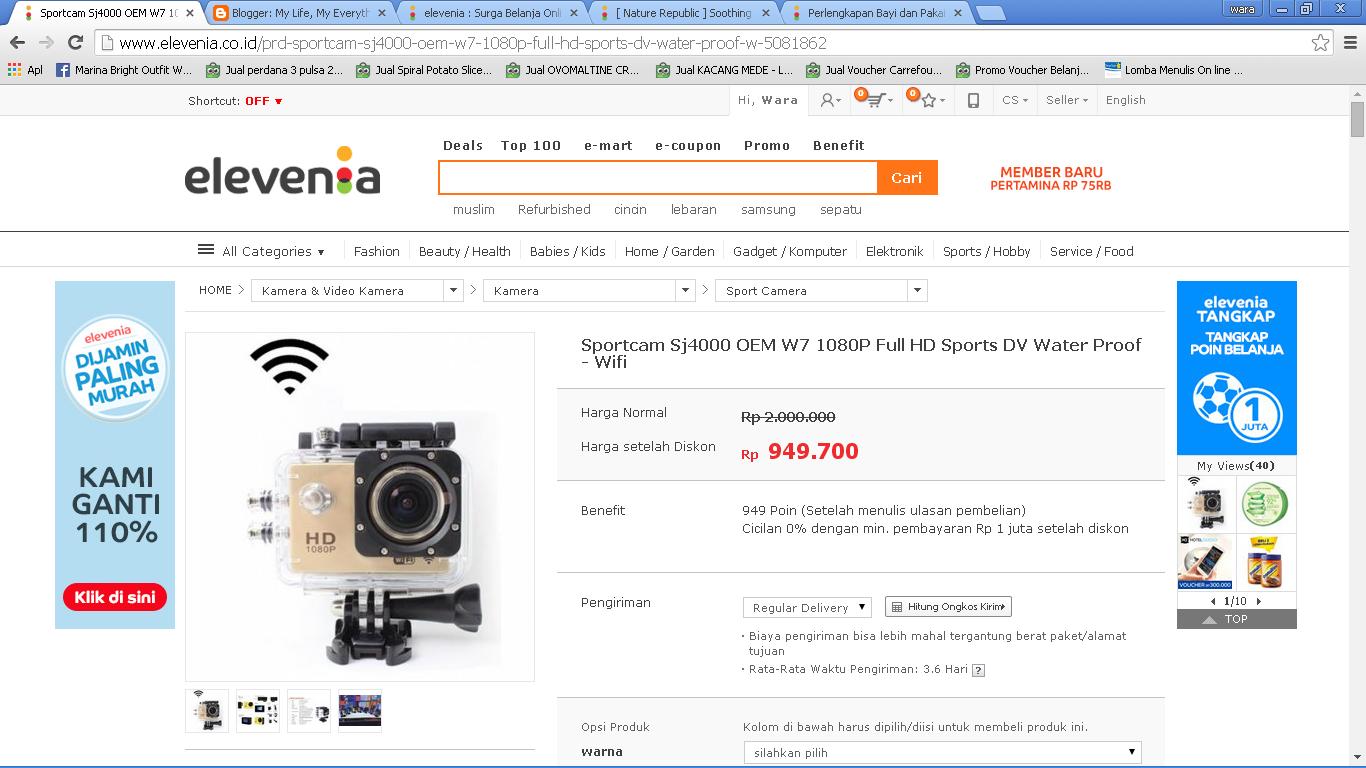
Task: Open the aloe vera item in My Views
Action: coord(1266,504)
